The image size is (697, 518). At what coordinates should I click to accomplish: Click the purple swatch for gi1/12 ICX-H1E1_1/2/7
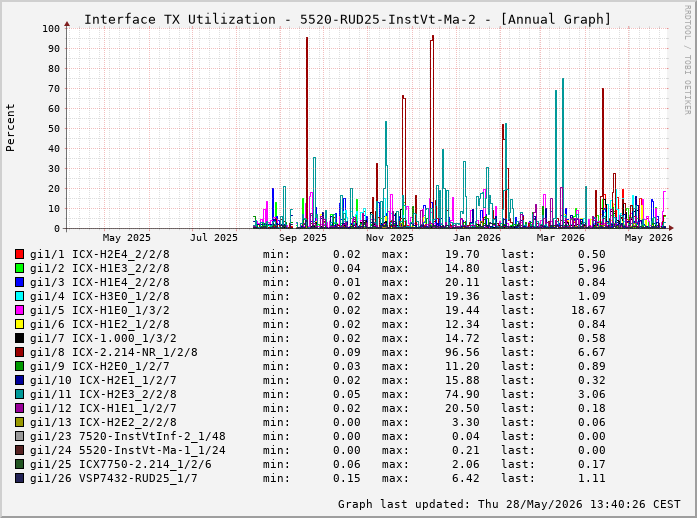[19, 408]
